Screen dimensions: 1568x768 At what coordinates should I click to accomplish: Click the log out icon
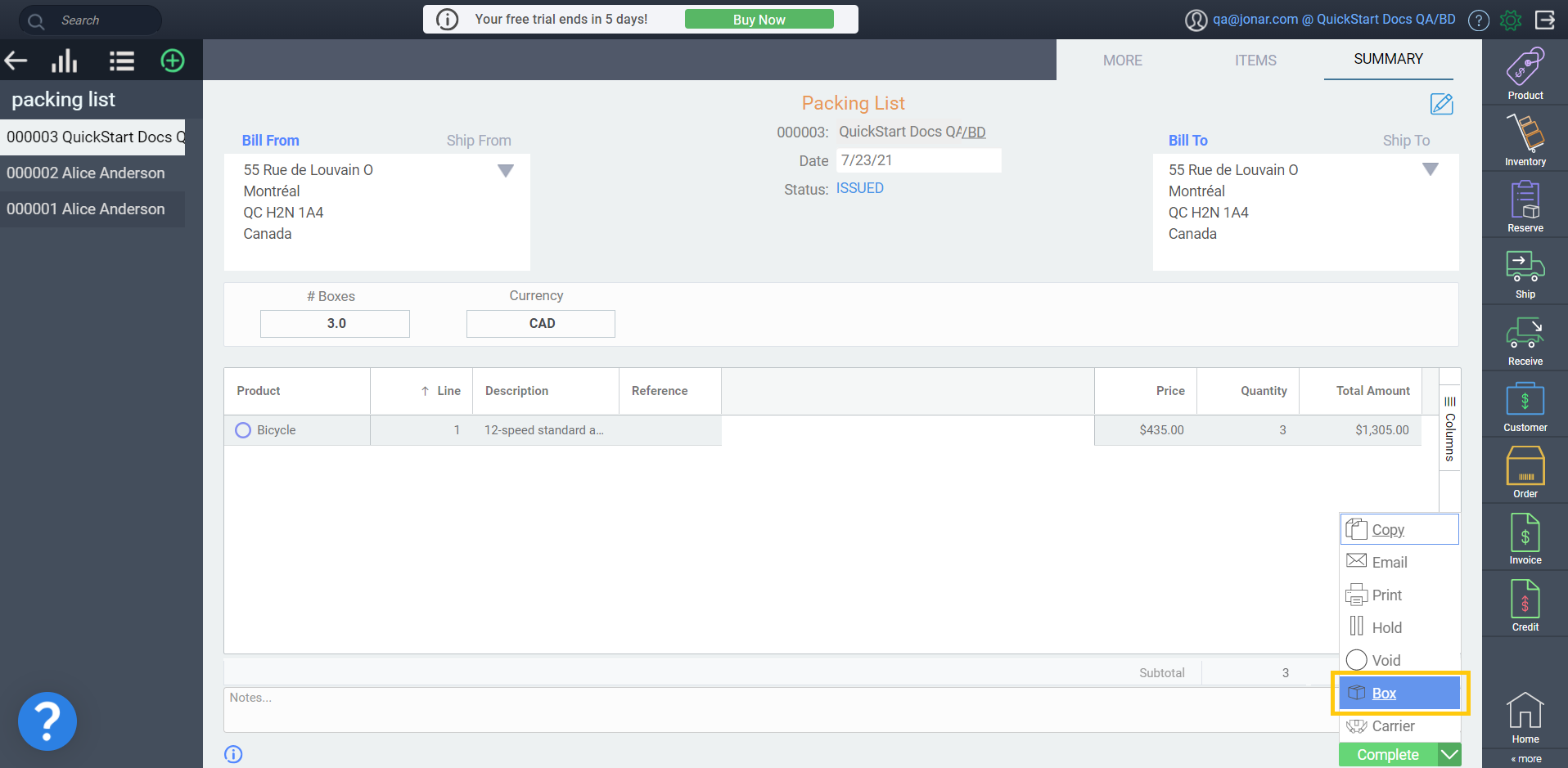click(x=1545, y=20)
